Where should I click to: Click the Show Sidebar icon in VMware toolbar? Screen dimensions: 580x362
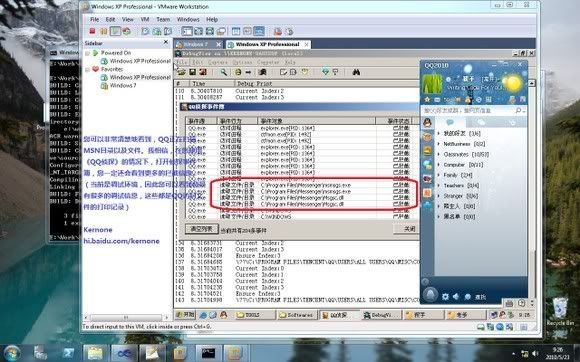187,31
